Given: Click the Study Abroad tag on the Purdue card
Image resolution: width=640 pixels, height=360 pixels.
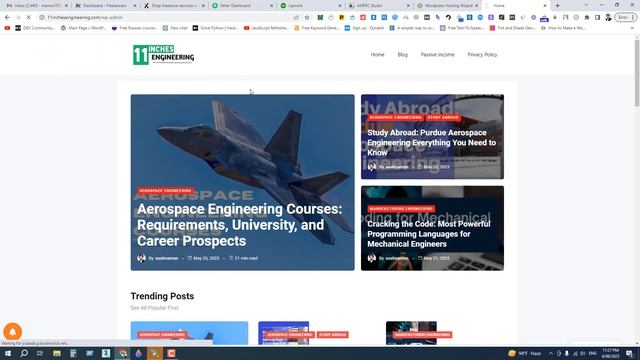Looking at the screenshot, I should pyautogui.click(x=443, y=118).
